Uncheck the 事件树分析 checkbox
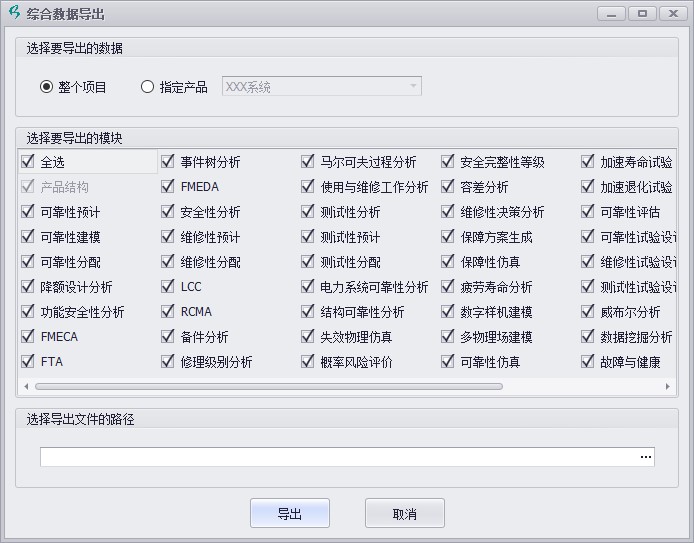 (167, 162)
